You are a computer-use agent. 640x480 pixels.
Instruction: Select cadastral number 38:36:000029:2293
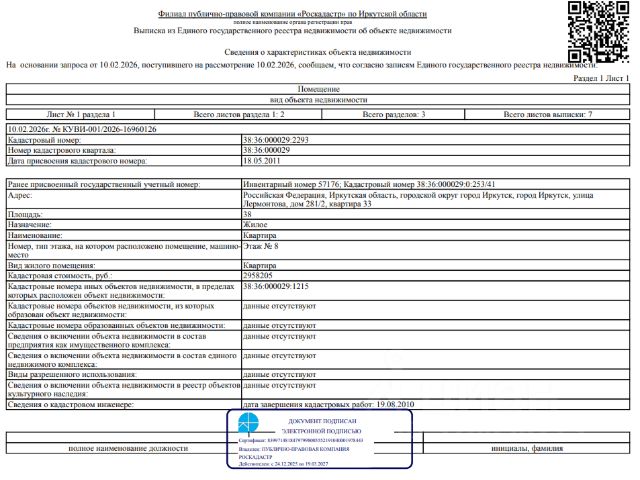coord(276,140)
